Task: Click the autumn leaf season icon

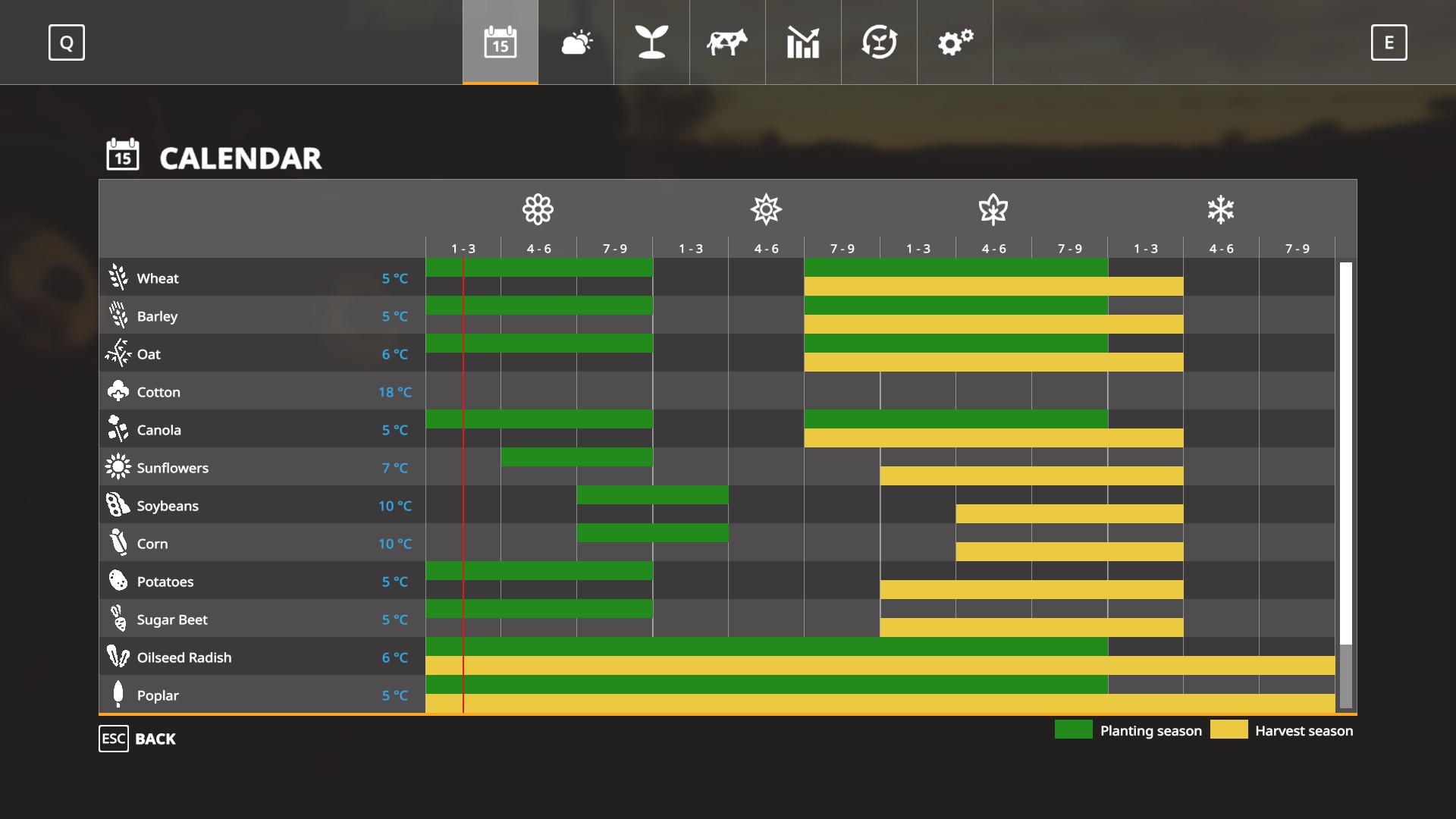Action: click(x=993, y=209)
